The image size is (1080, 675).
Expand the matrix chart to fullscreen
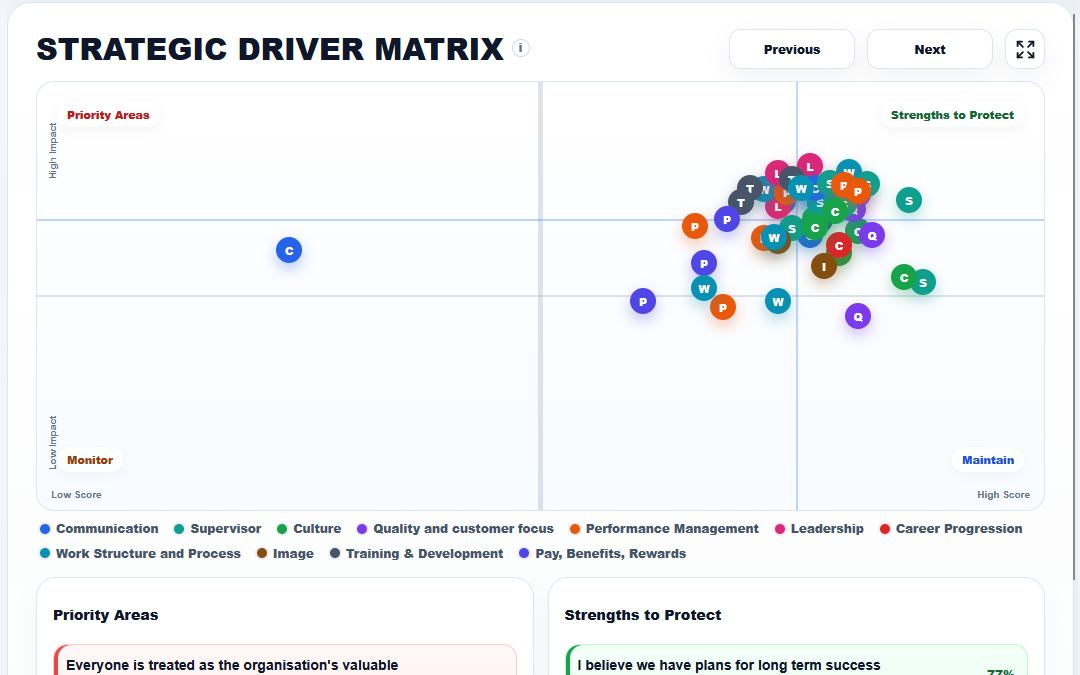(1025, 50)
